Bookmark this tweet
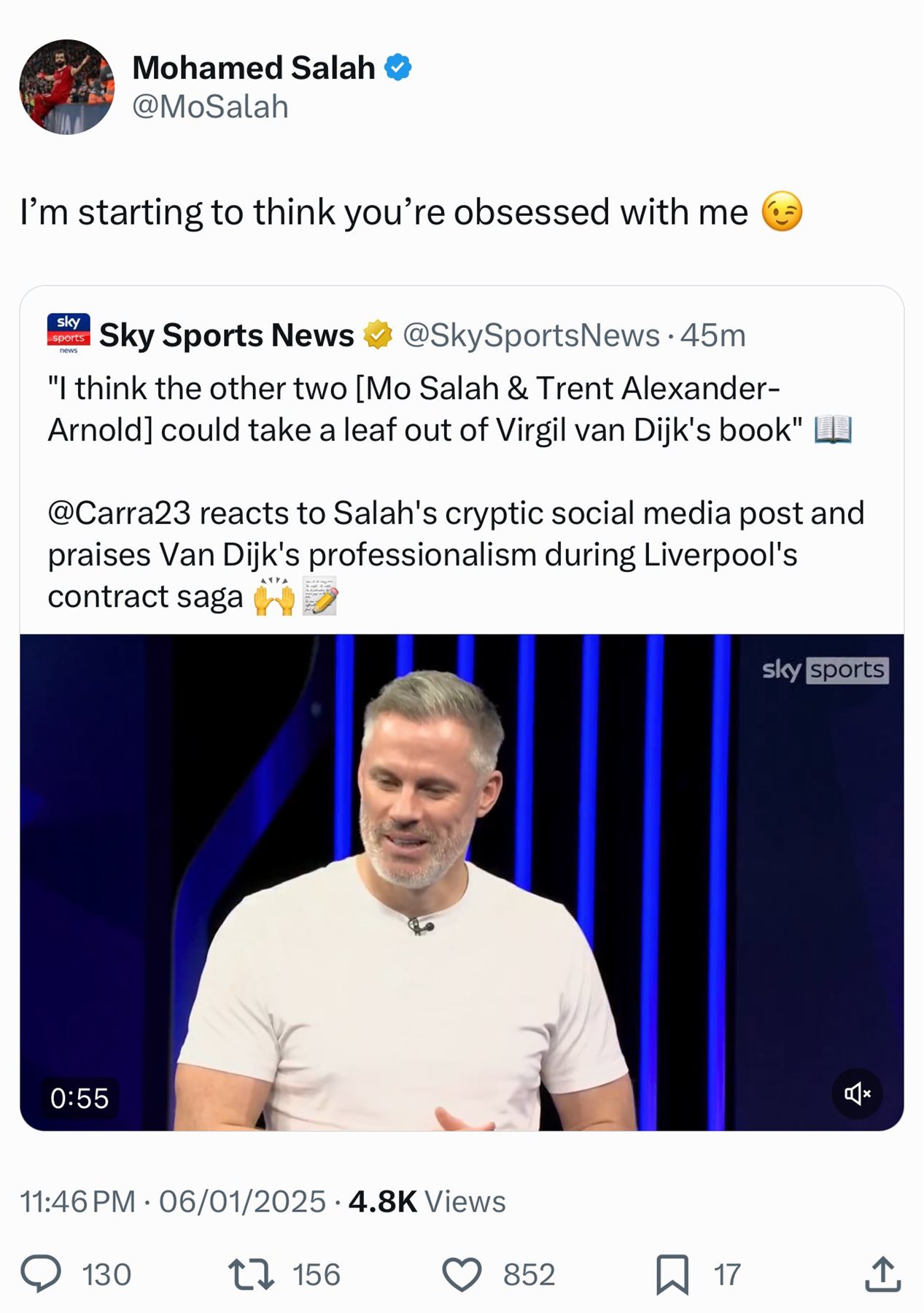 click(x=672, y=1274)
